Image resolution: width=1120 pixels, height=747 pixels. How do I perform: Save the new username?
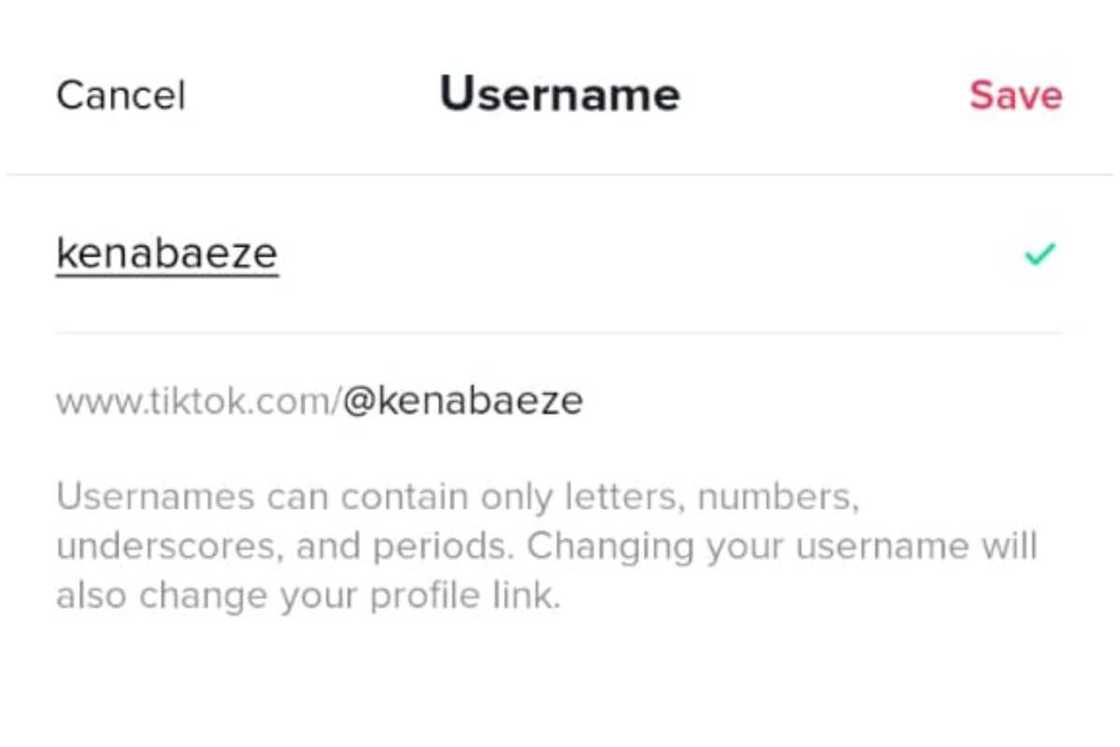coord(1015,96)
